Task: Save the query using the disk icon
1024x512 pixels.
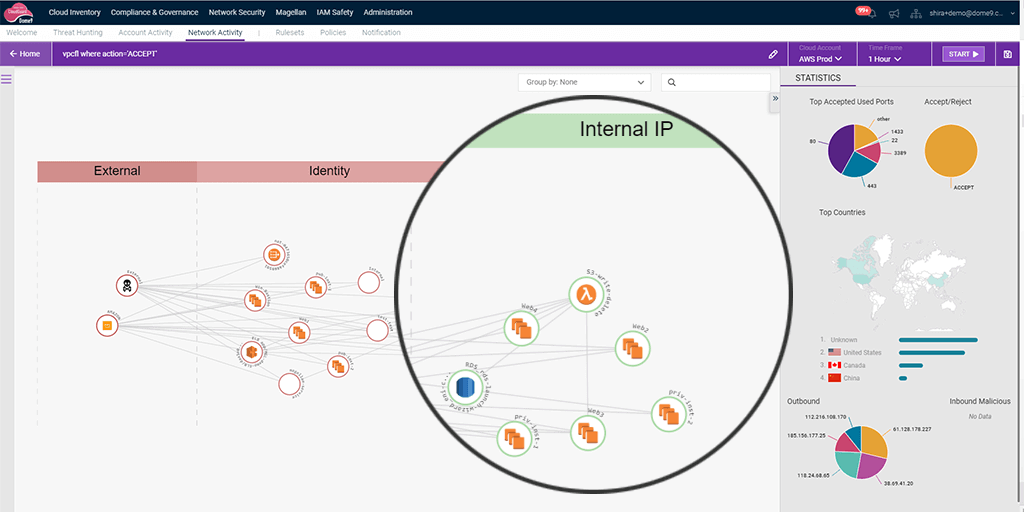Action: pos(1008,54)
